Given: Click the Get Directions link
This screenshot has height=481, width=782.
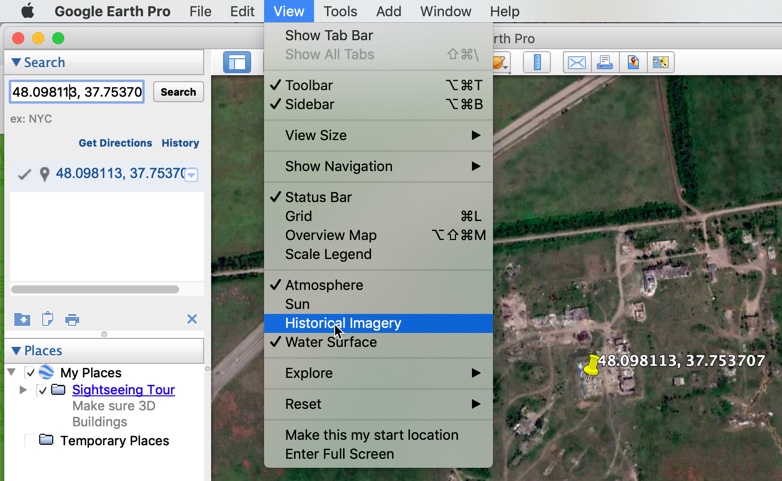Looking at the screenshot, I should click(x=115, y=143).
